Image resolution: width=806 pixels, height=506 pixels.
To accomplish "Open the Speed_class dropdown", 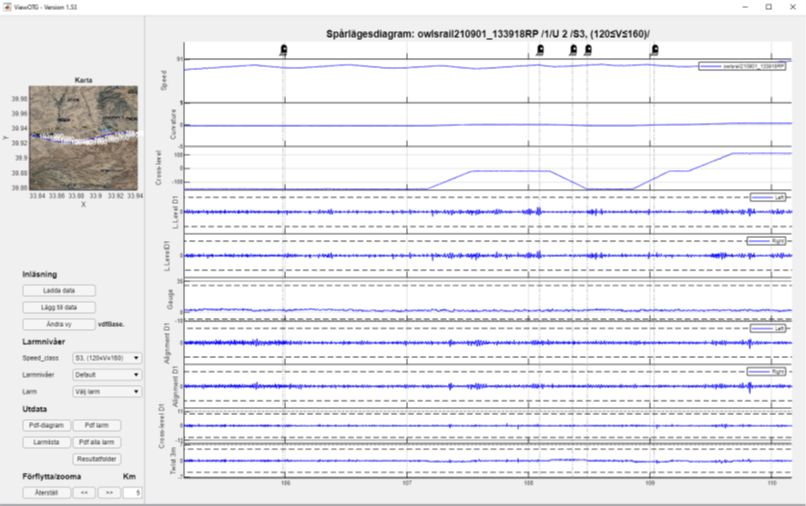I will click(x=107, y=357).
